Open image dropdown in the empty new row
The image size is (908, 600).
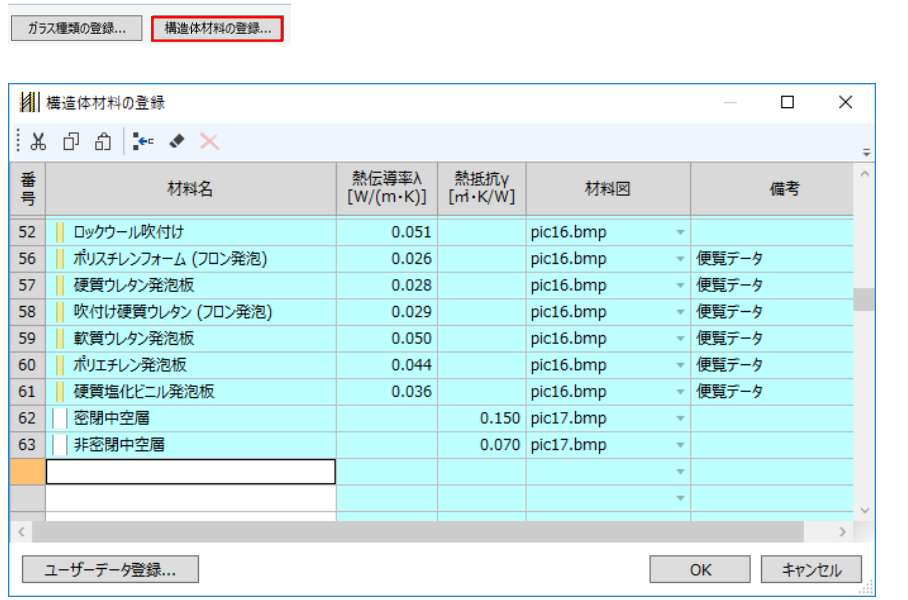click(680, 471)
